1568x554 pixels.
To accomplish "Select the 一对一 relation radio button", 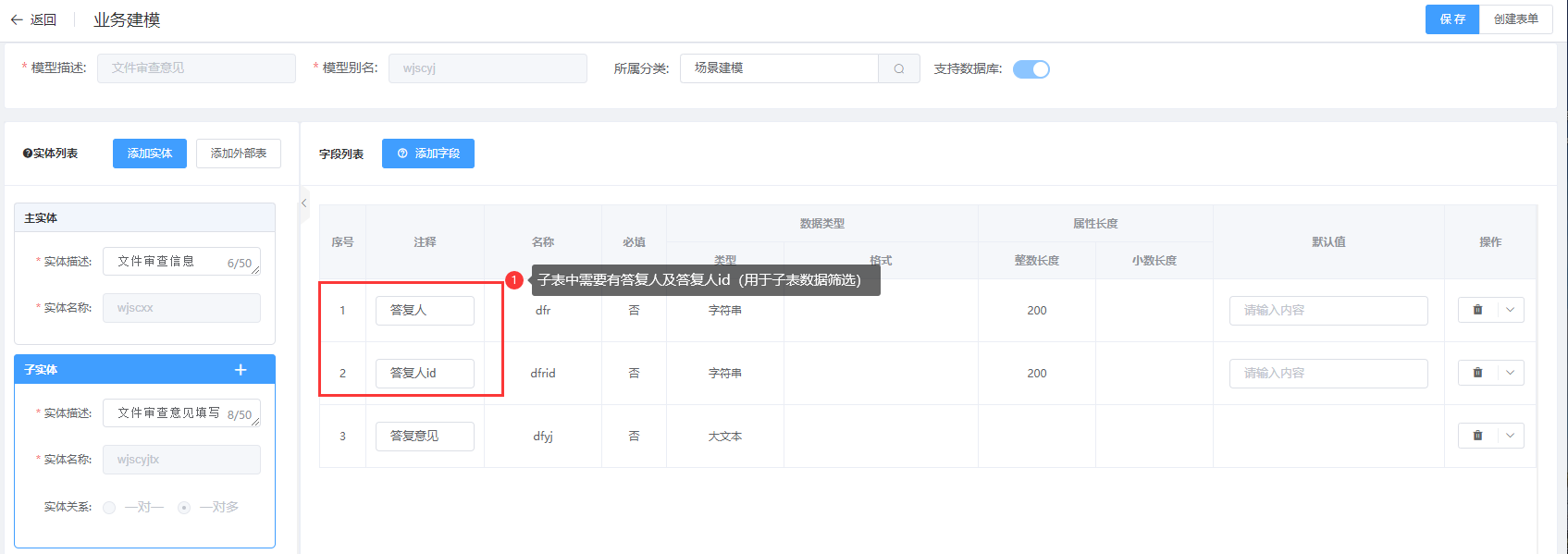I will coord(109,508).
